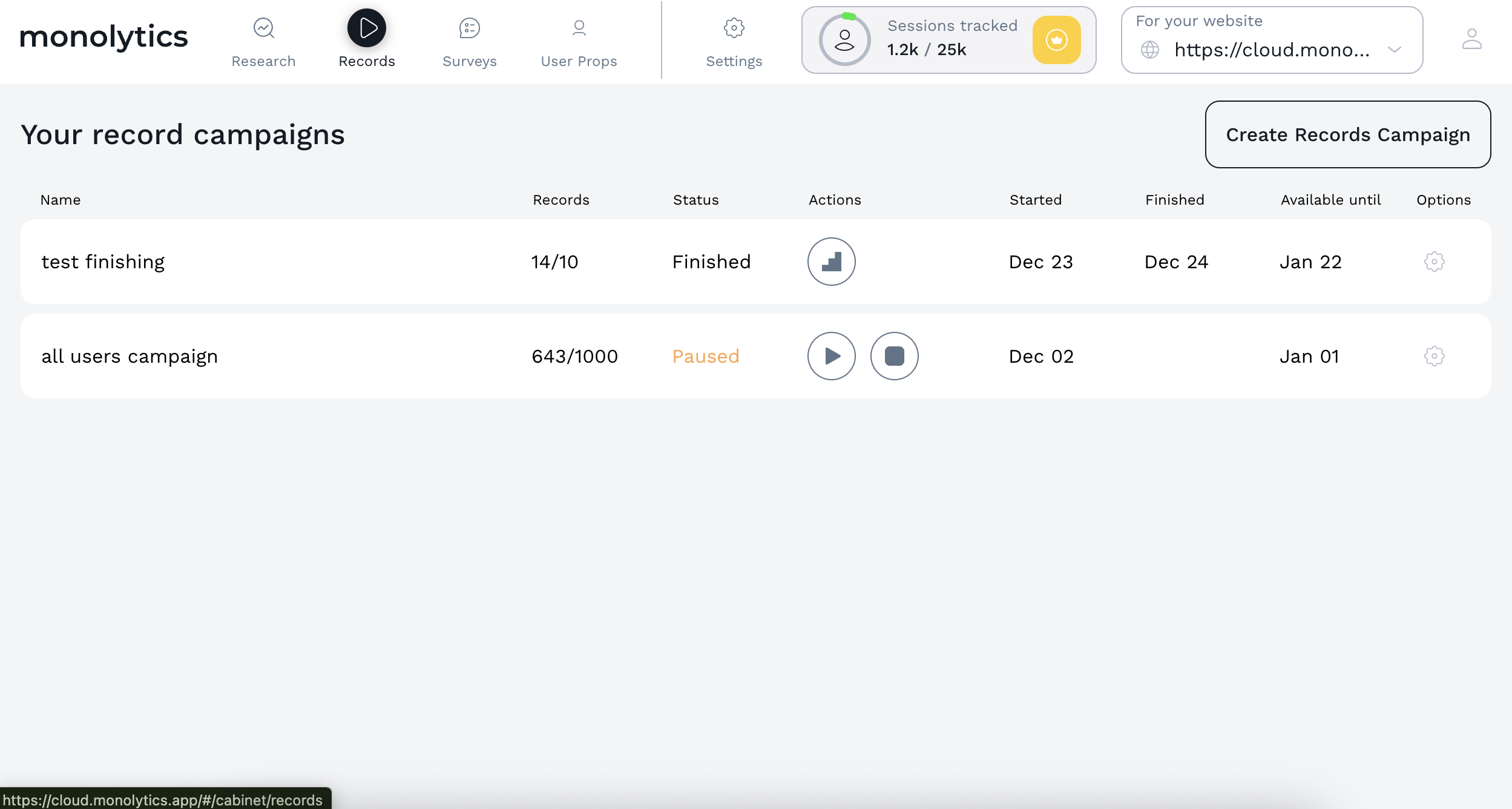Open the test finishing campaign row

coord(103,262)
